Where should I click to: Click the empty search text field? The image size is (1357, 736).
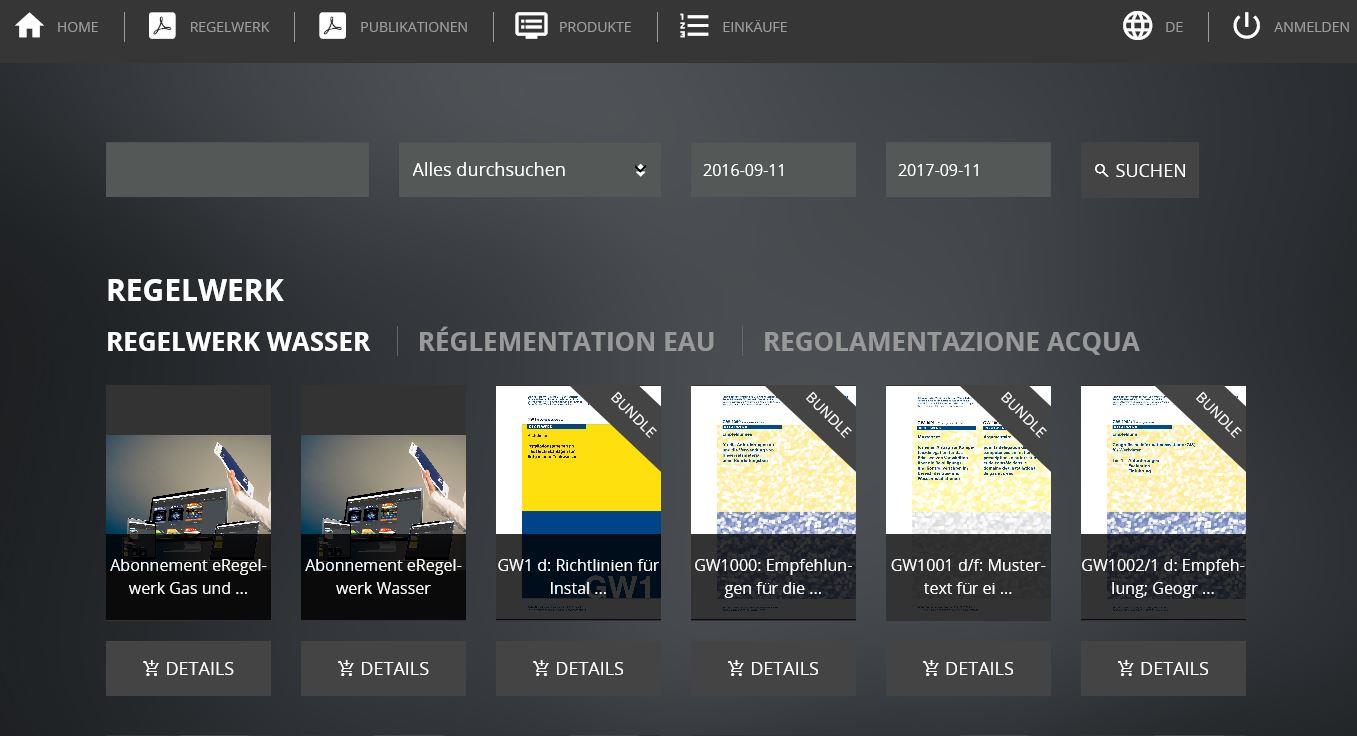point(237,170)
